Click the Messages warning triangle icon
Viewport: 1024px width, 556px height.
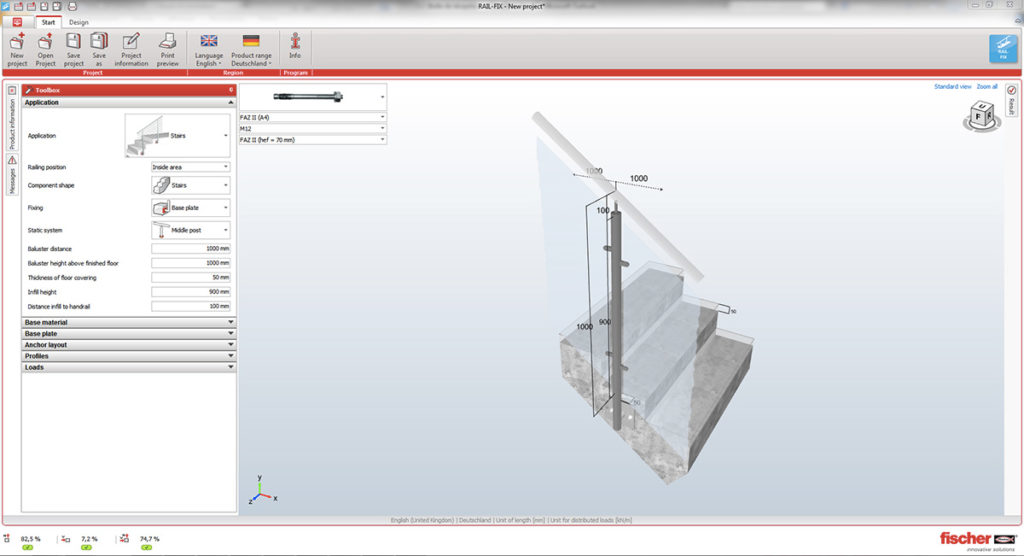point(12,160)
